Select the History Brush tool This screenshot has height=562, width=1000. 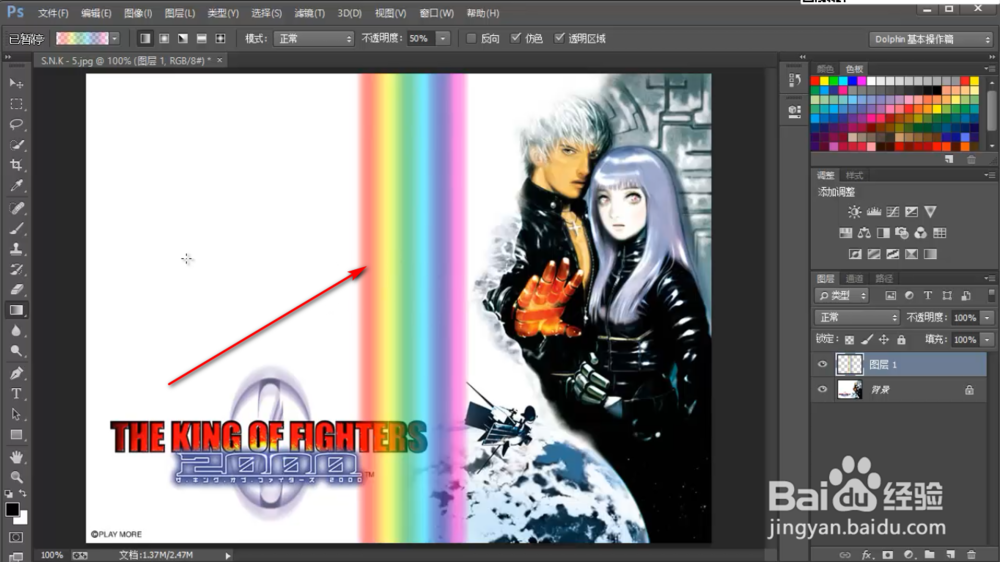[x=16, y=269]
